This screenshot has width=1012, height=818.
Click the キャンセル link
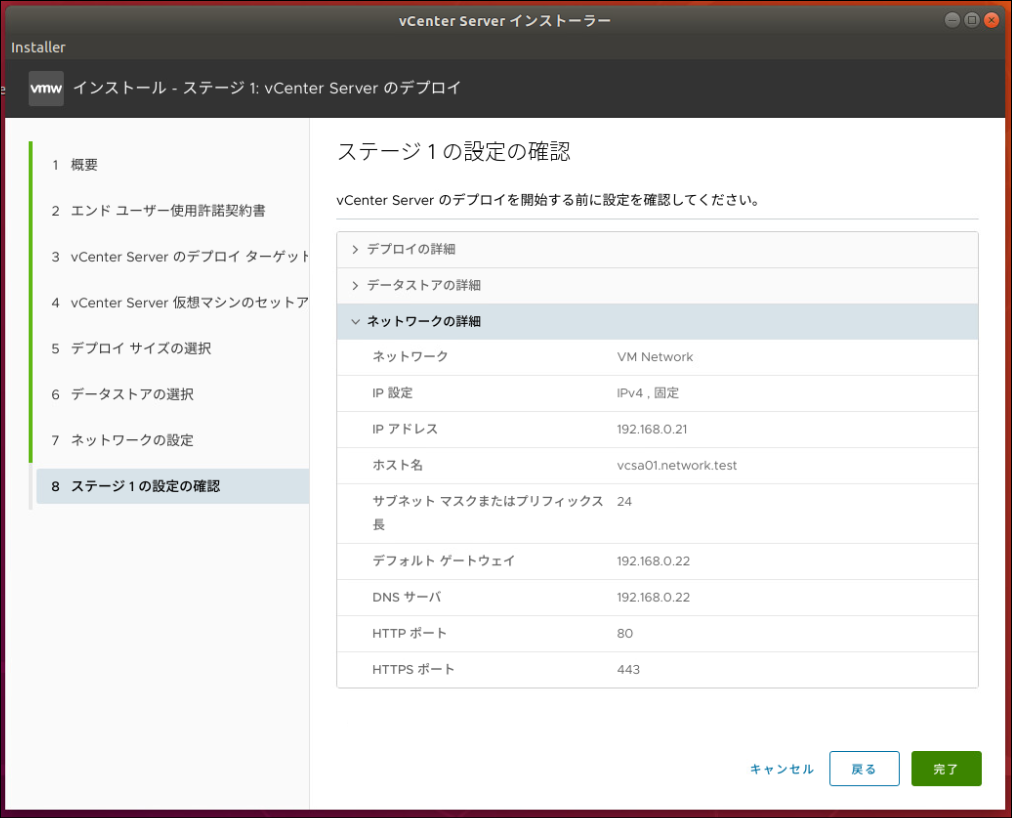point(782,769)
